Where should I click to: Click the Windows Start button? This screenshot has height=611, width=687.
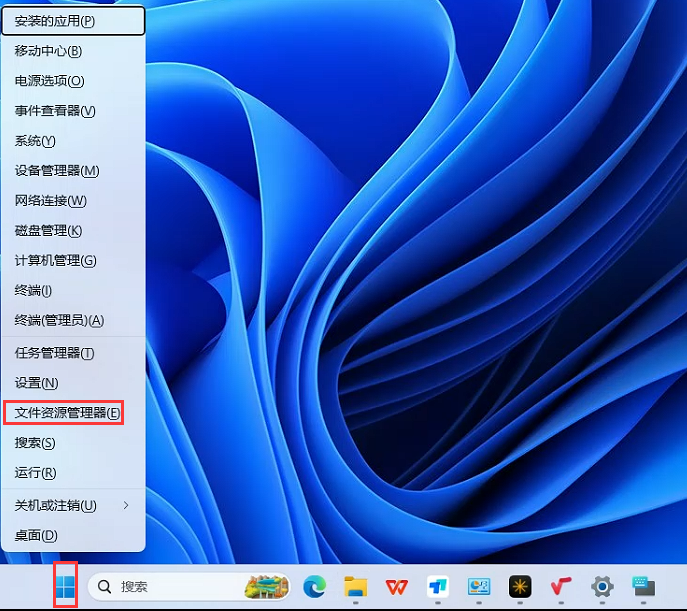(x=66, y=586)
